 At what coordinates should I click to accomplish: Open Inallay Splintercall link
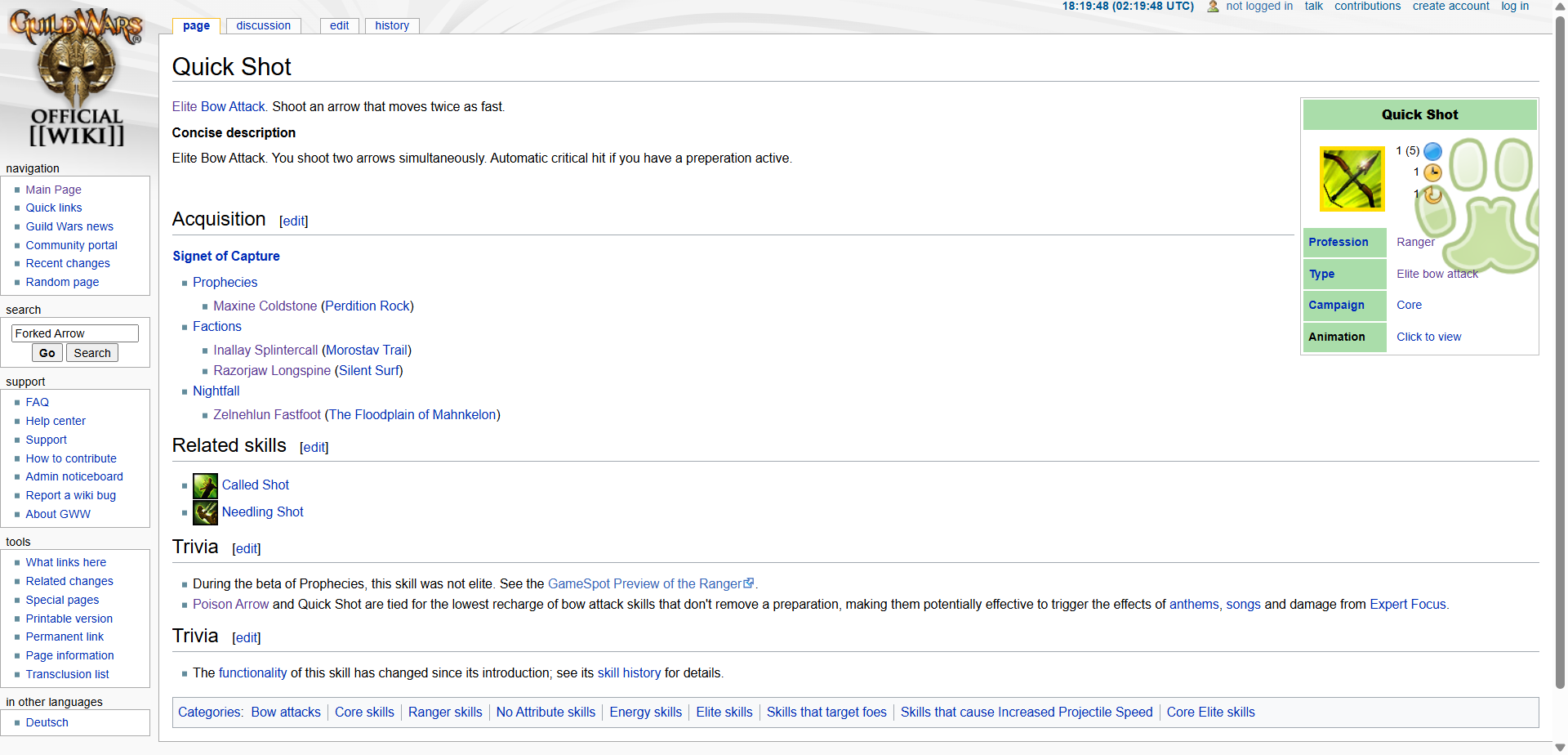pyautogui.click(x=265, y=350)
